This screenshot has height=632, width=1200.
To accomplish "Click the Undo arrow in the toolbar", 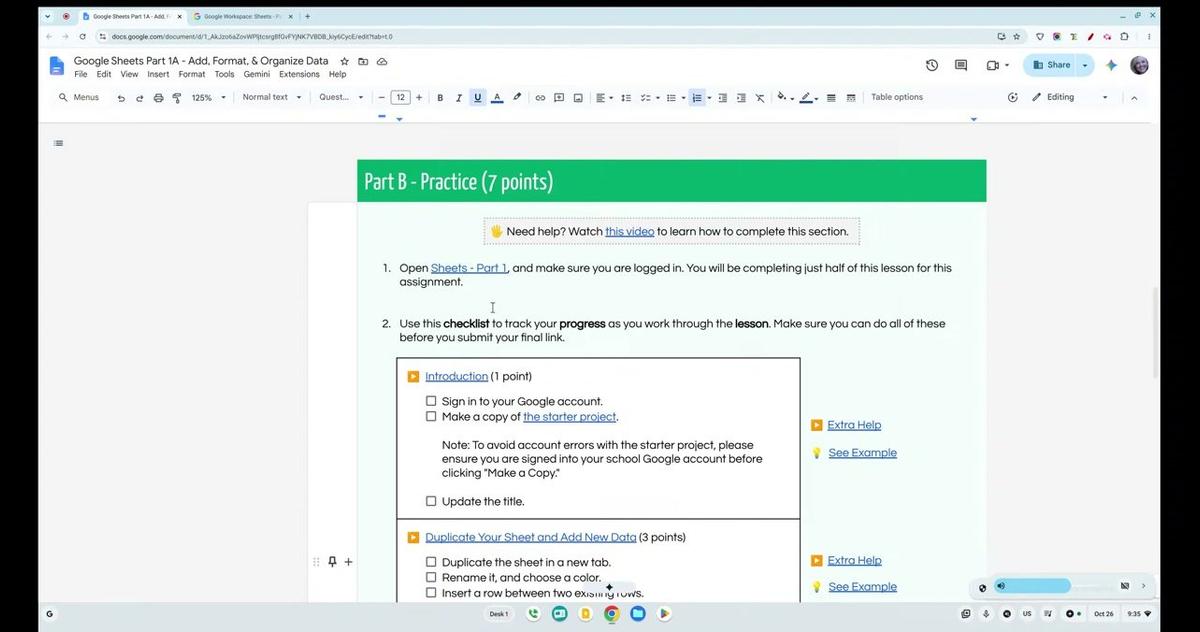I will [121, 98].
